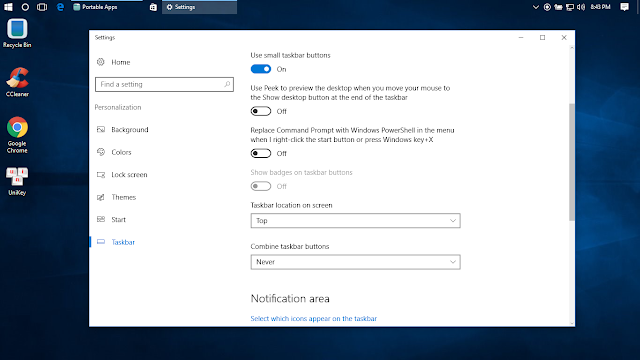Minimize the Settings window
Image resolution: width=640 pixels, height=360 pixels.
pos(521,38)
